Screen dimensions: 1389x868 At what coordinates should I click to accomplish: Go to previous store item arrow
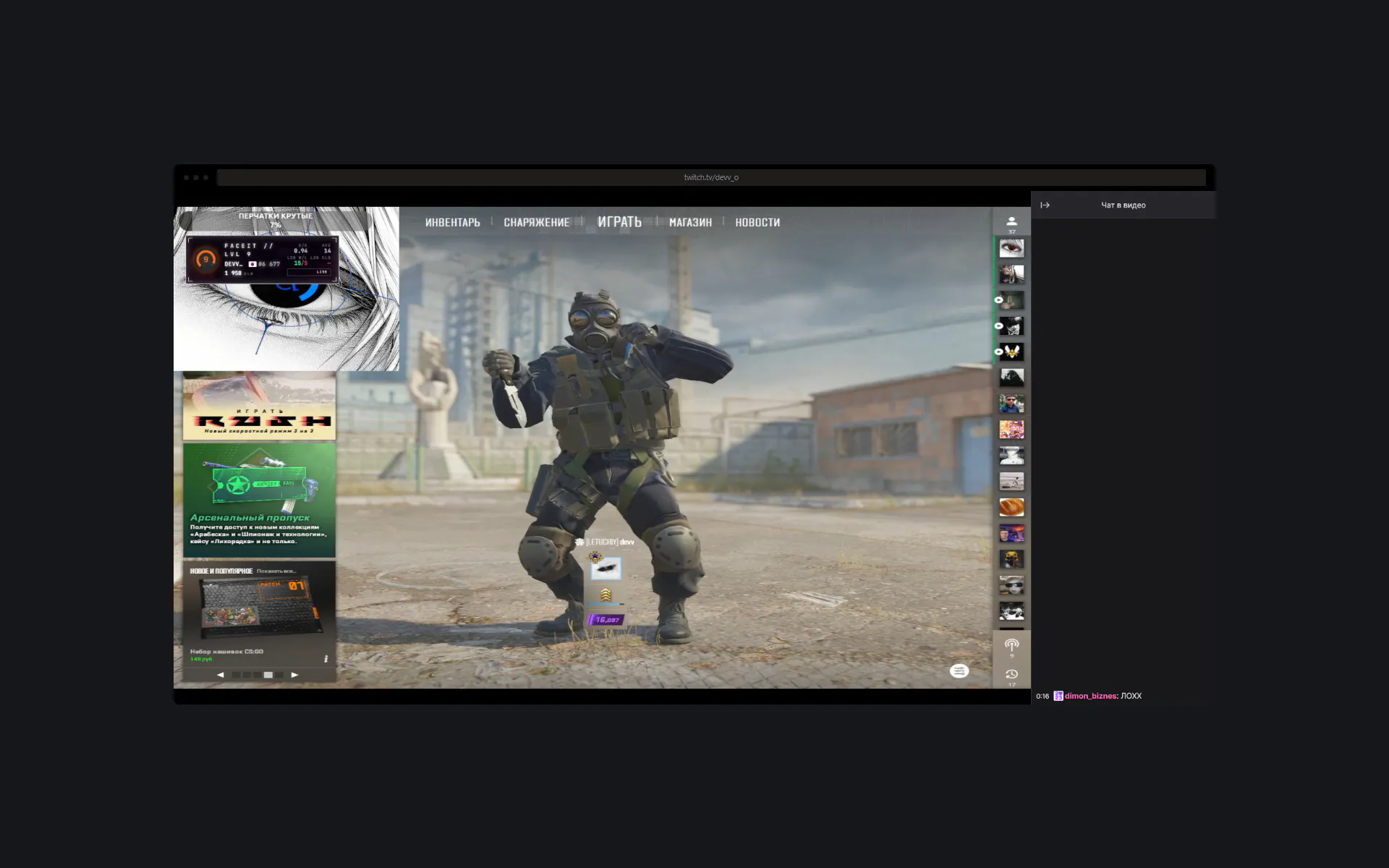pos(221,675)
